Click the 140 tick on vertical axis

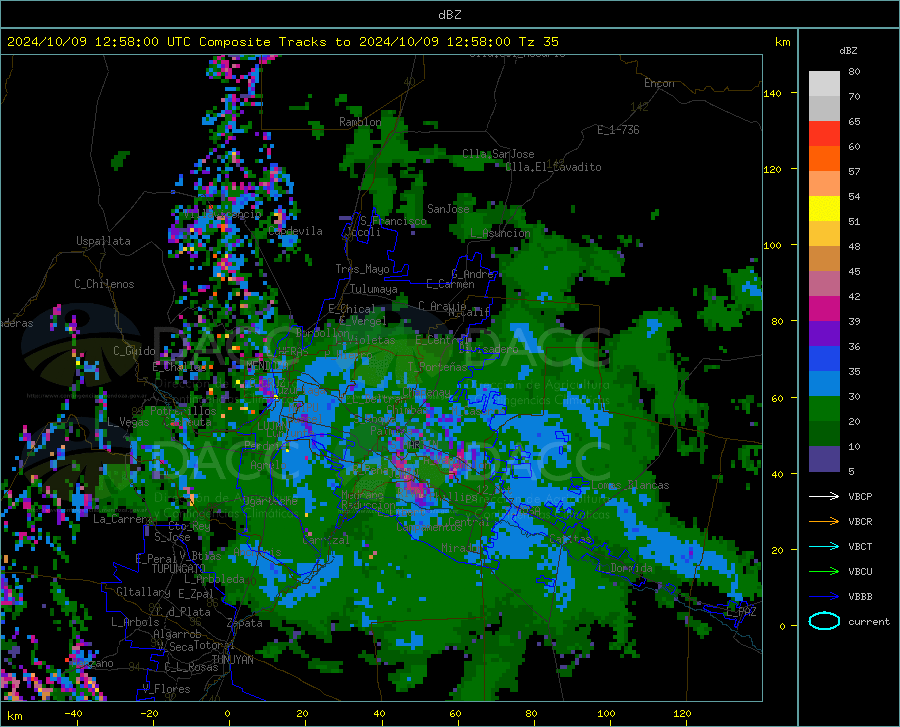pyautogui.click(x=772, y=93)
